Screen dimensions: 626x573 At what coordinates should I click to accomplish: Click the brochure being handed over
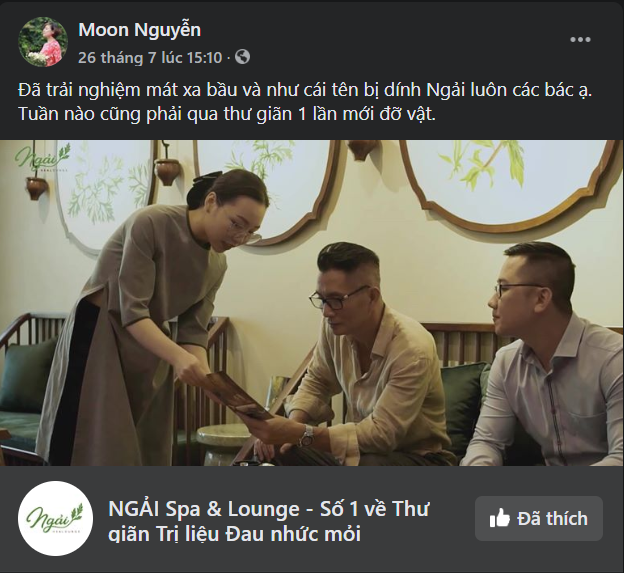[x=240, y=395]
